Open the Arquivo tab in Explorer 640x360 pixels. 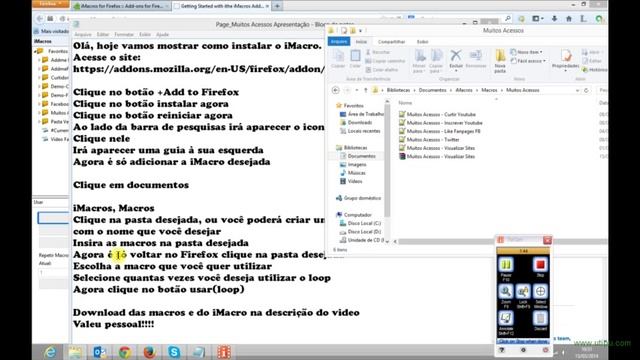pyautogui.click(x=339, y=42)
